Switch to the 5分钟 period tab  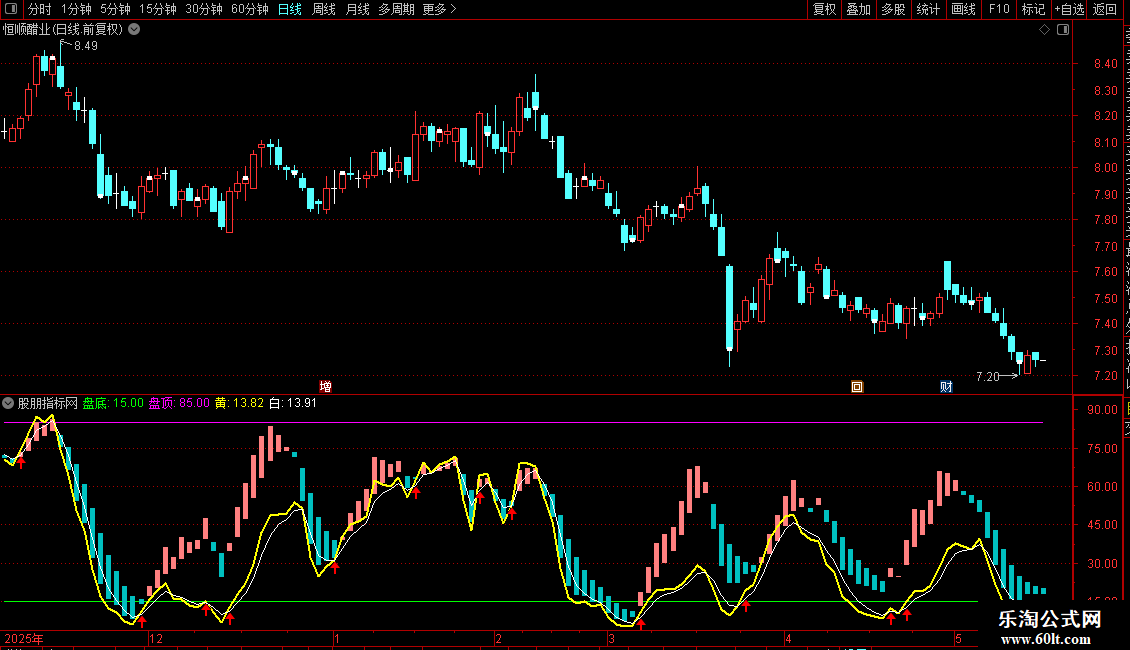(x=115, y=9)
